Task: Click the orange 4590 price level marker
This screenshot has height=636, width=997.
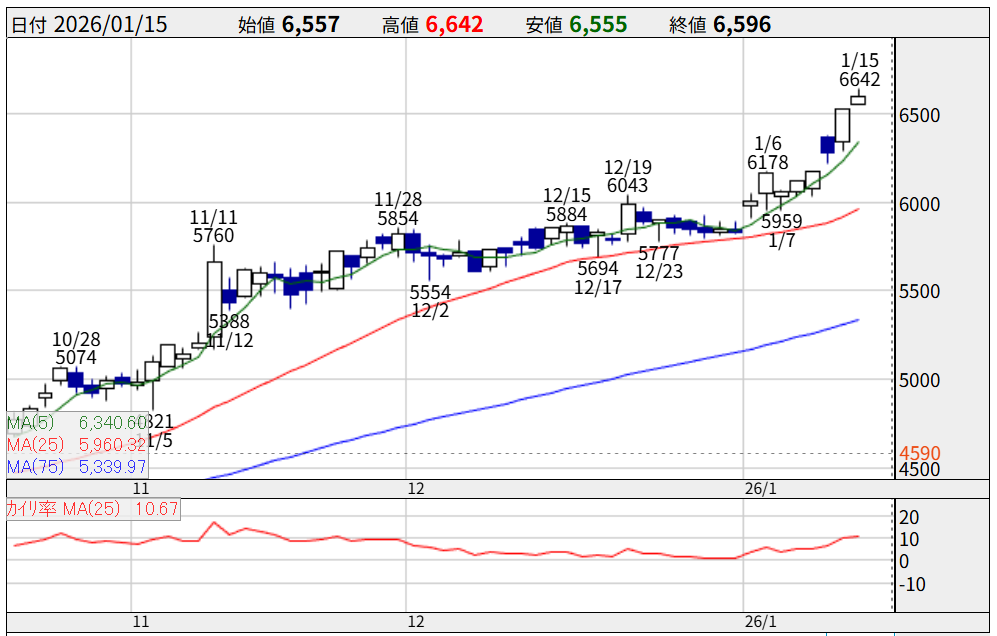Action: click(x=919, y=453)
